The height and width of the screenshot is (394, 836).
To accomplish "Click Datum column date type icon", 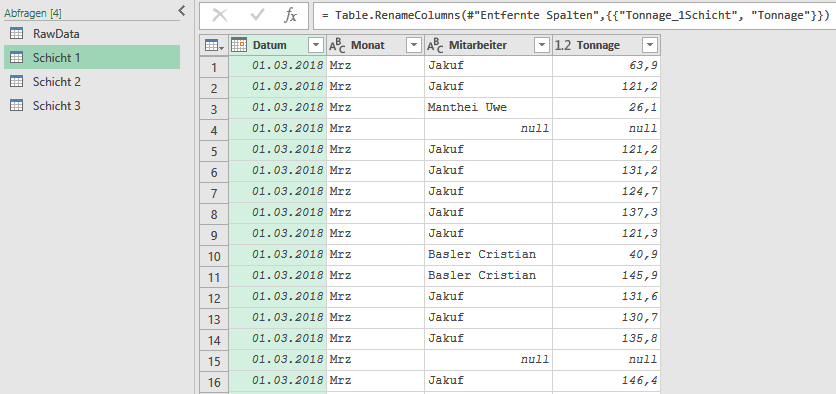I will 239,46.
